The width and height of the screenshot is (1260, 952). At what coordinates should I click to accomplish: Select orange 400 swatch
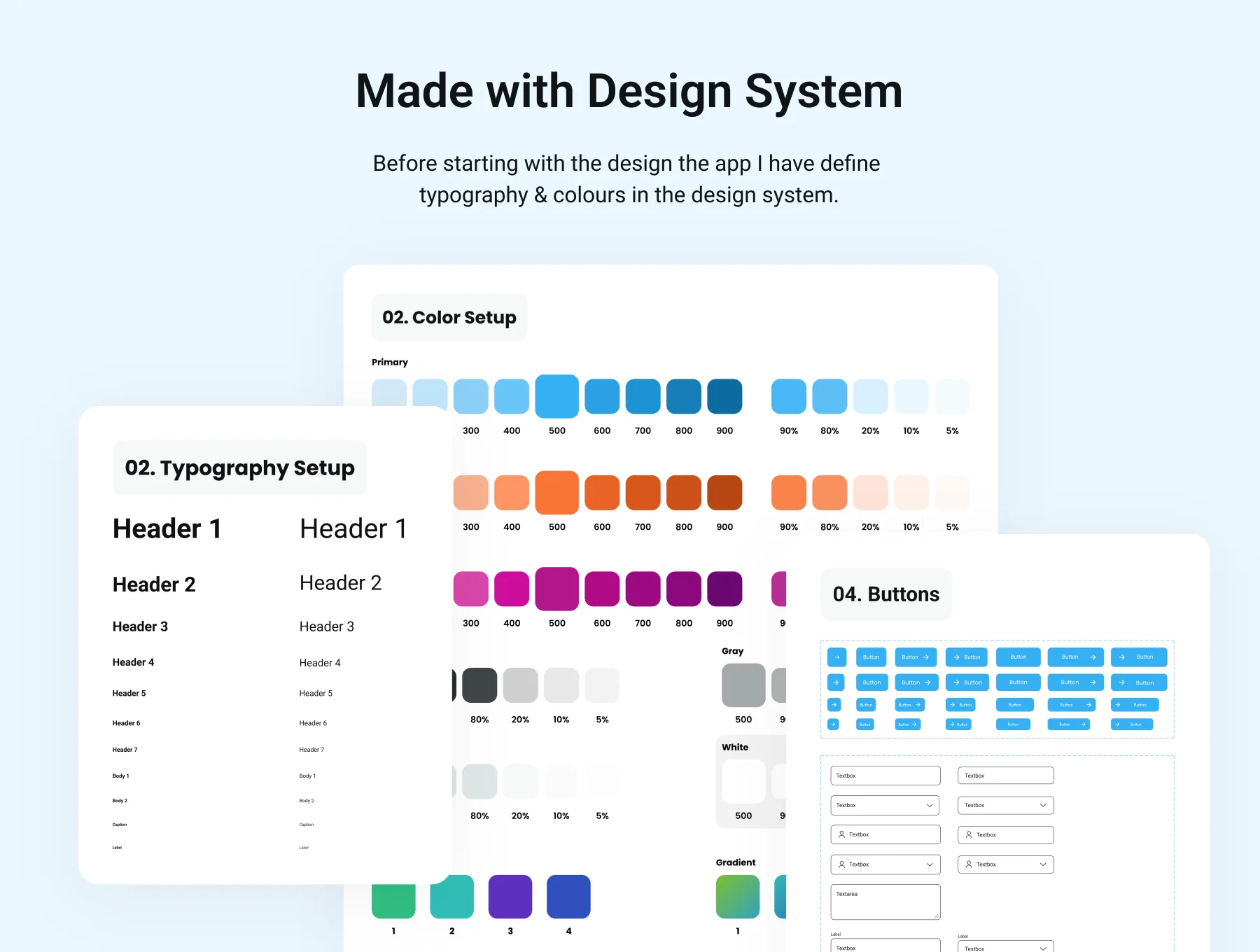(x=512, y=493)
